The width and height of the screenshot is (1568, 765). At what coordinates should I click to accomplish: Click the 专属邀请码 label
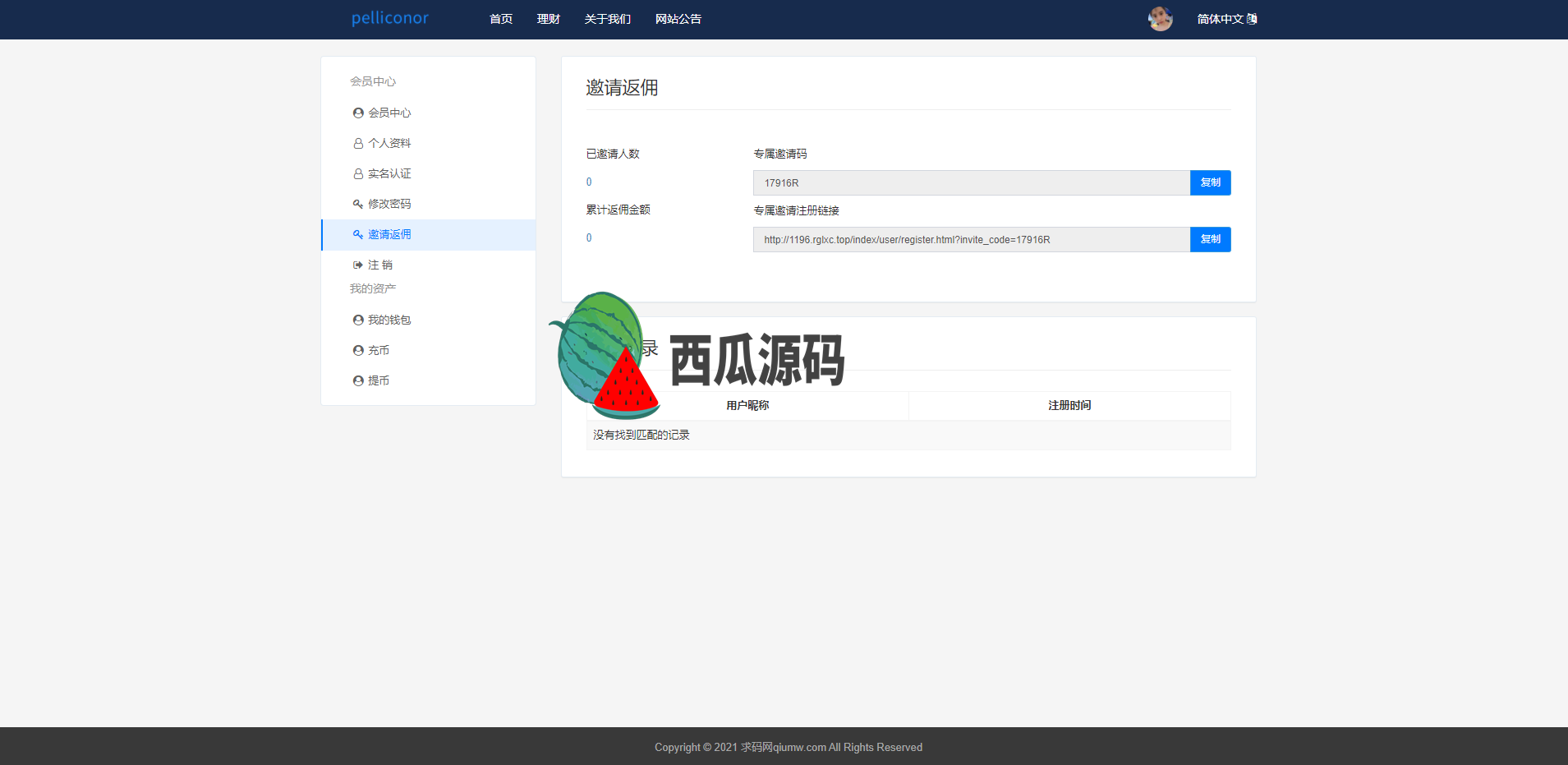780,154
